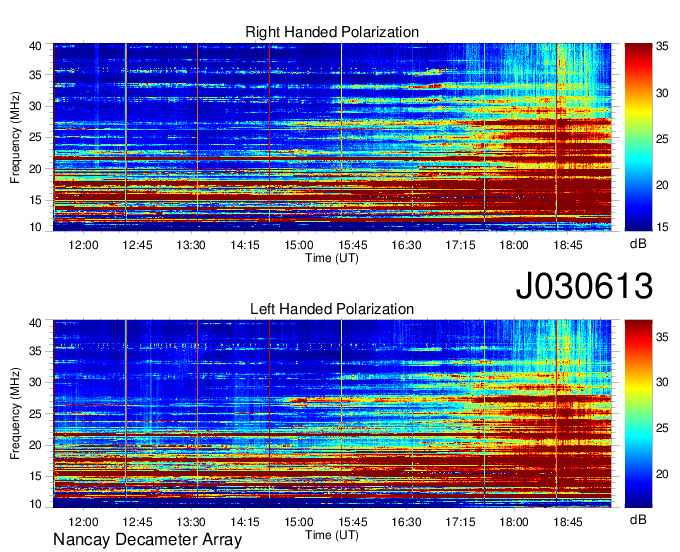Click the 20 value on the top color bar
The width and height of the screenshot is (680, 552).
coord(662,186)
